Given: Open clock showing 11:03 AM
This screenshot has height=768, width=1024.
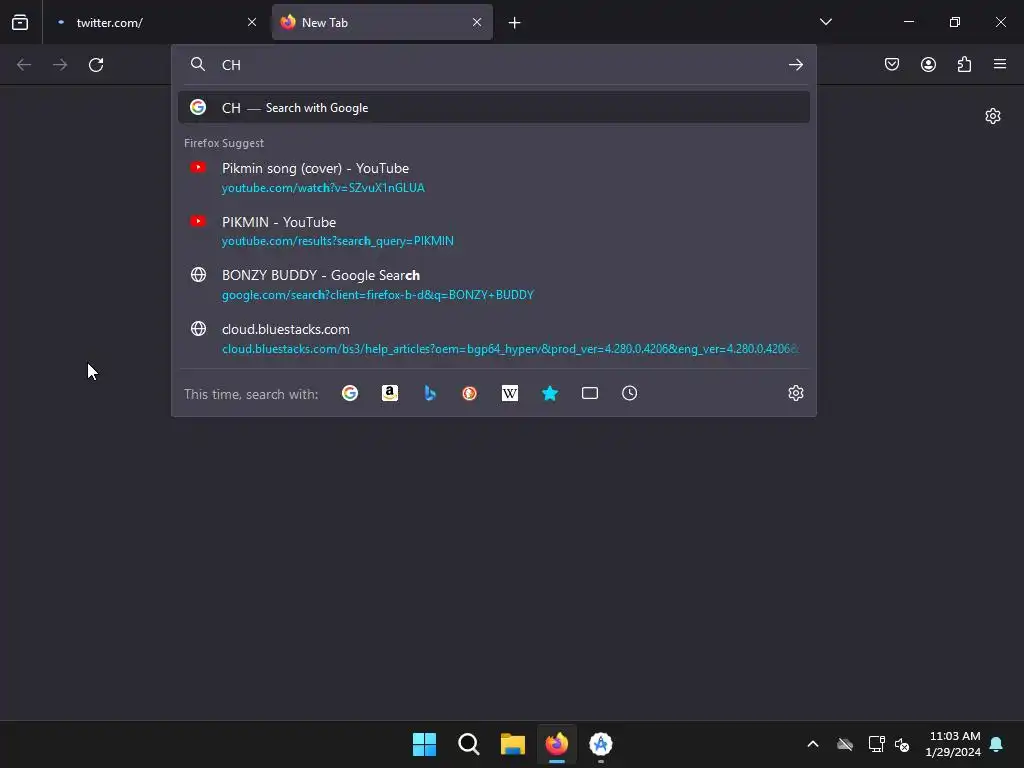Looking at the screenshot, I should pyautogui.click(x=953, y=744).
